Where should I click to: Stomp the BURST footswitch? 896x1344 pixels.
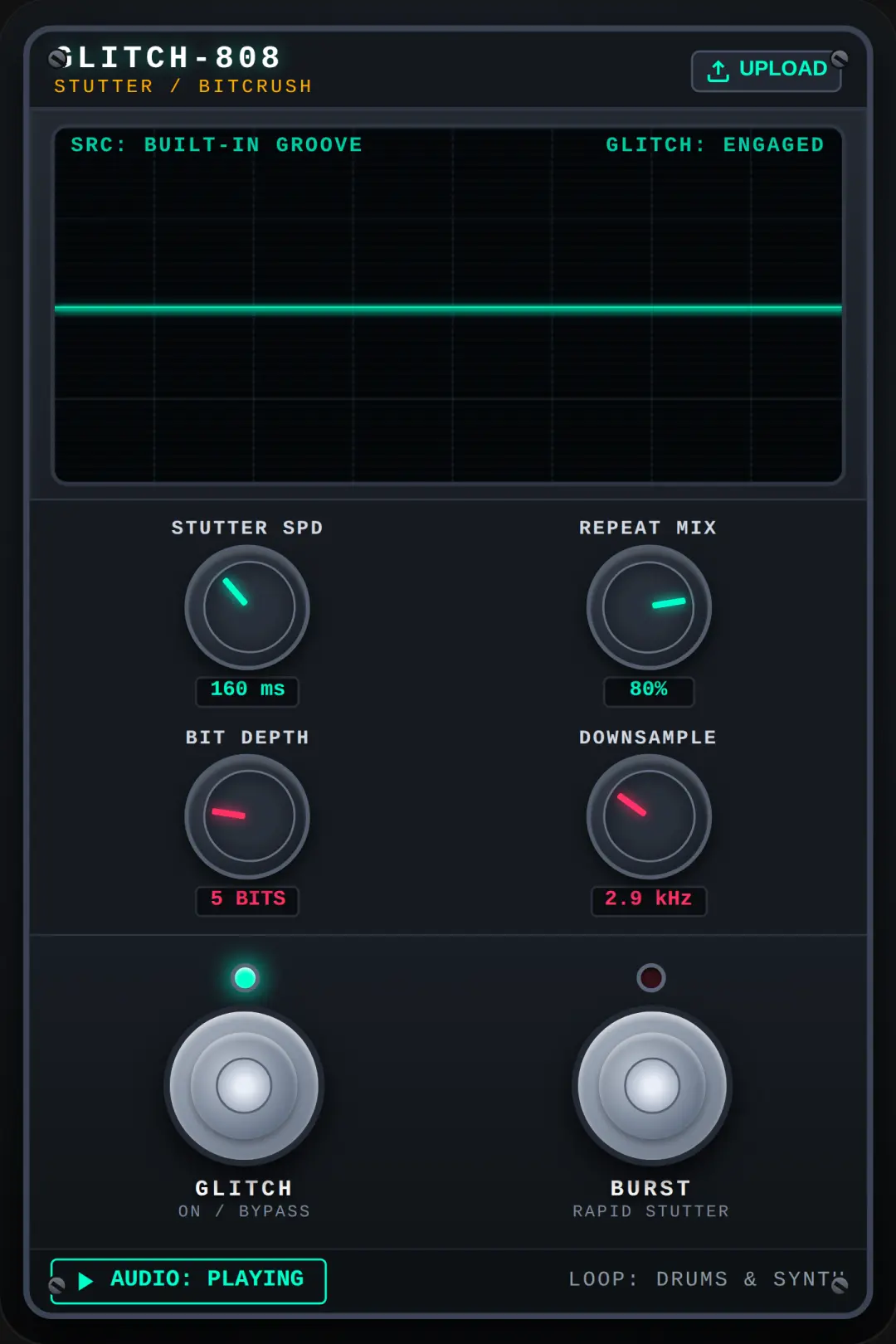[652, 1085]
